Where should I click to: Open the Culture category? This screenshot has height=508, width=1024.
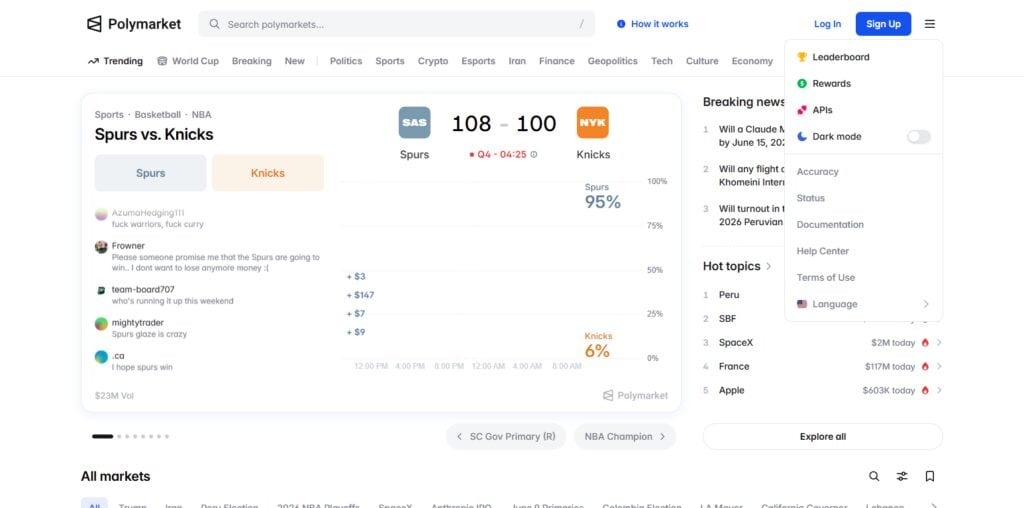pyautogui.click(x=702, y=61)
